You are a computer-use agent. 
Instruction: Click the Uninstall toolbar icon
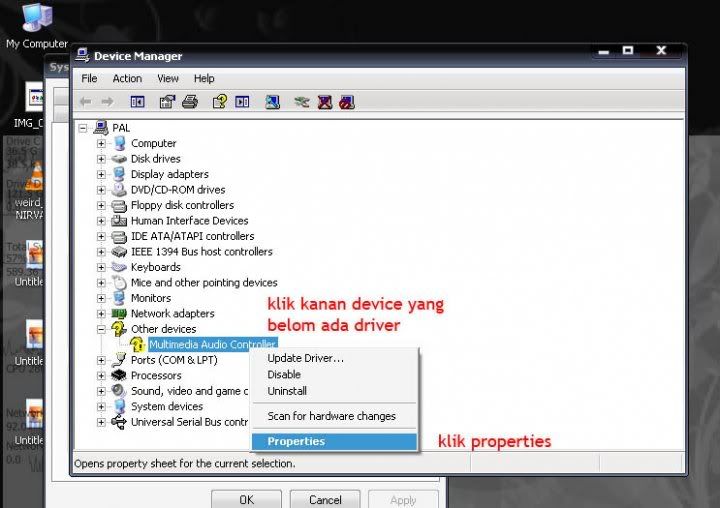click(x=325, y=102)
